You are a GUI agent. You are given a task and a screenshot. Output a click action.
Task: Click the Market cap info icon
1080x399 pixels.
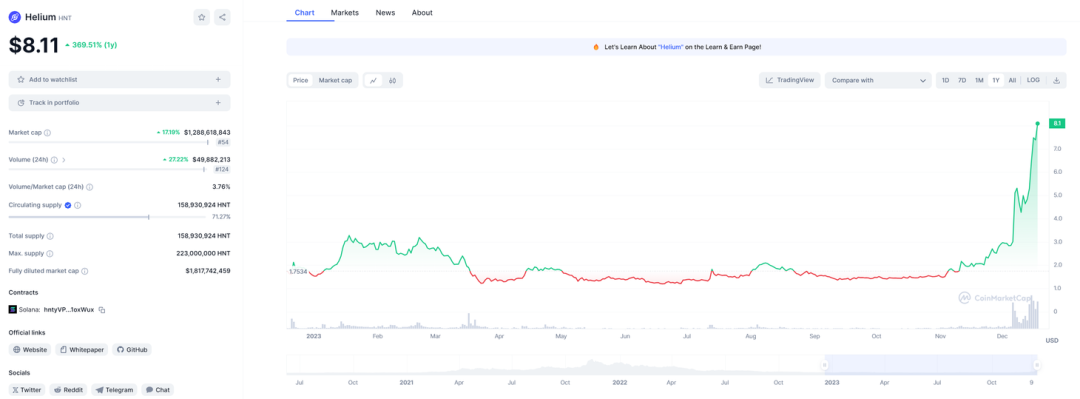48,132
